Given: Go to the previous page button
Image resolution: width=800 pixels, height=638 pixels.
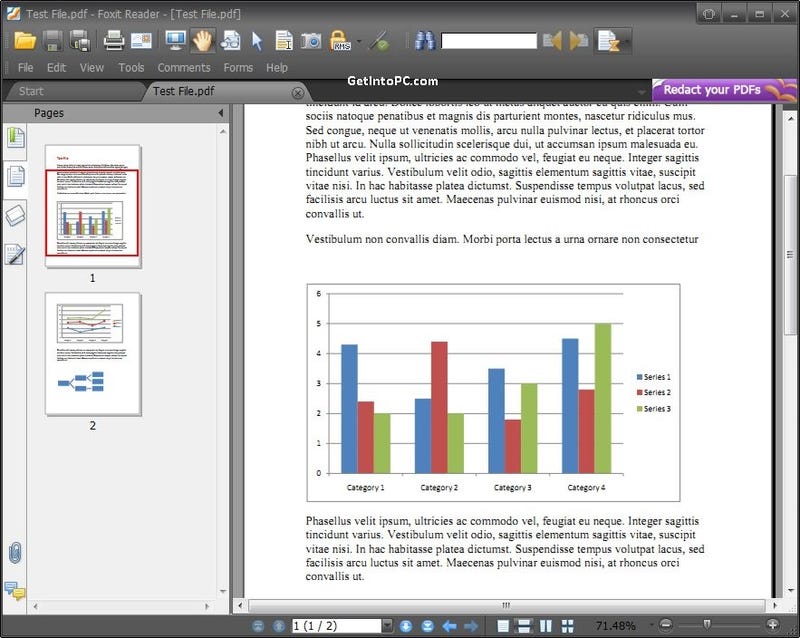Looking at the screenshot, I should coord(279,626).
